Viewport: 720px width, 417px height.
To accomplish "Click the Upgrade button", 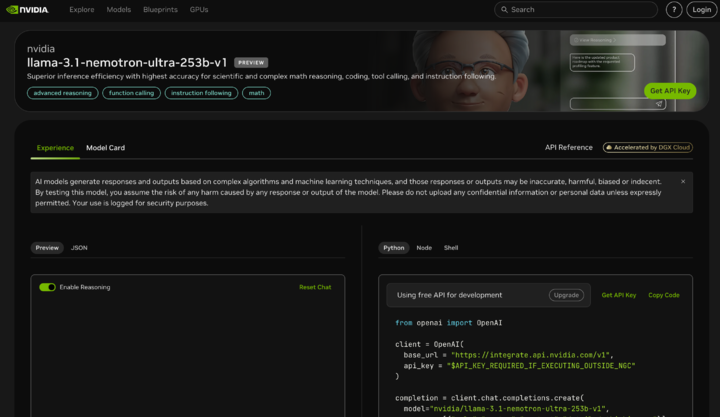I will 566,295.
